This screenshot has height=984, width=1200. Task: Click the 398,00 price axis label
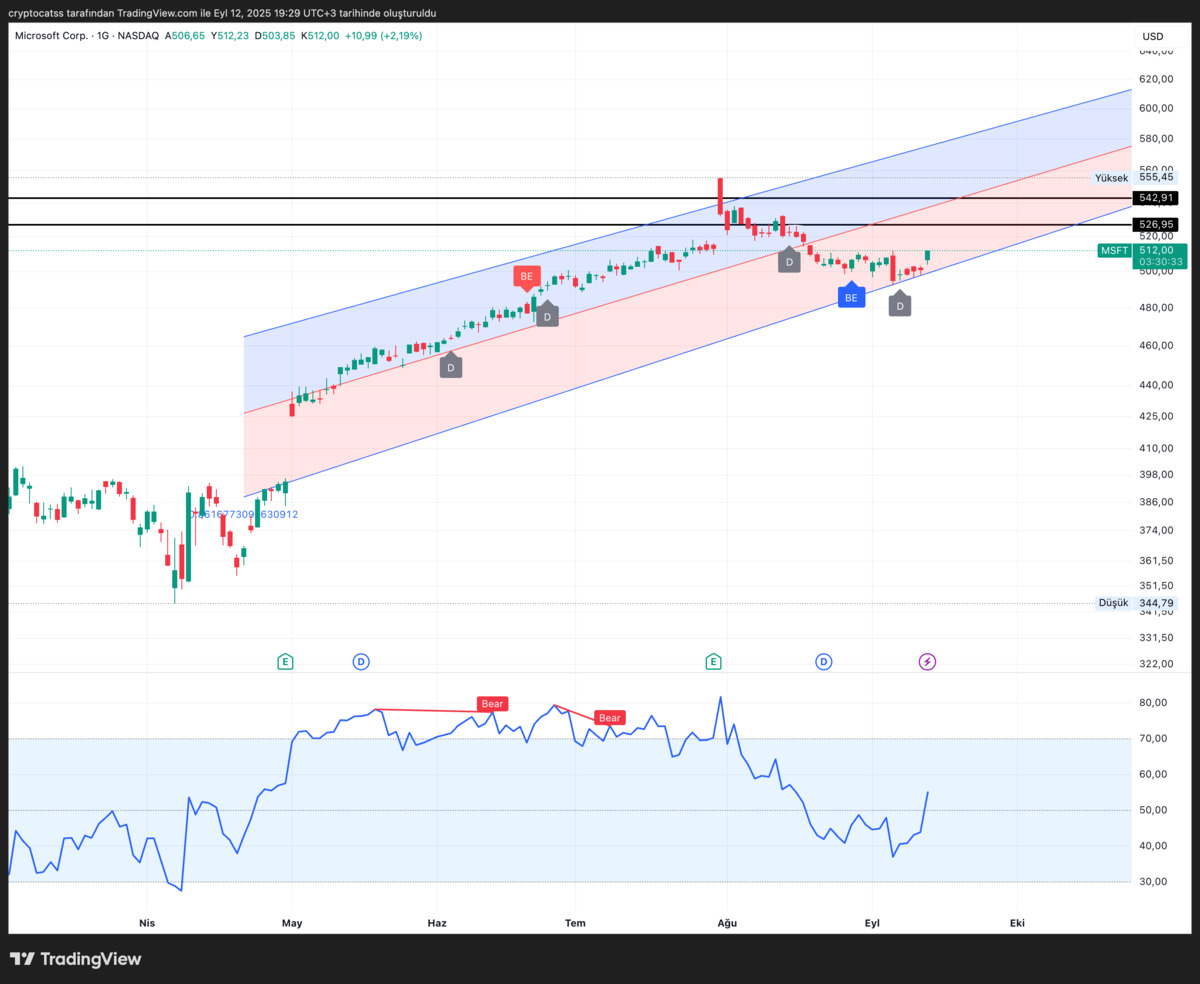tap(1155, 474)
